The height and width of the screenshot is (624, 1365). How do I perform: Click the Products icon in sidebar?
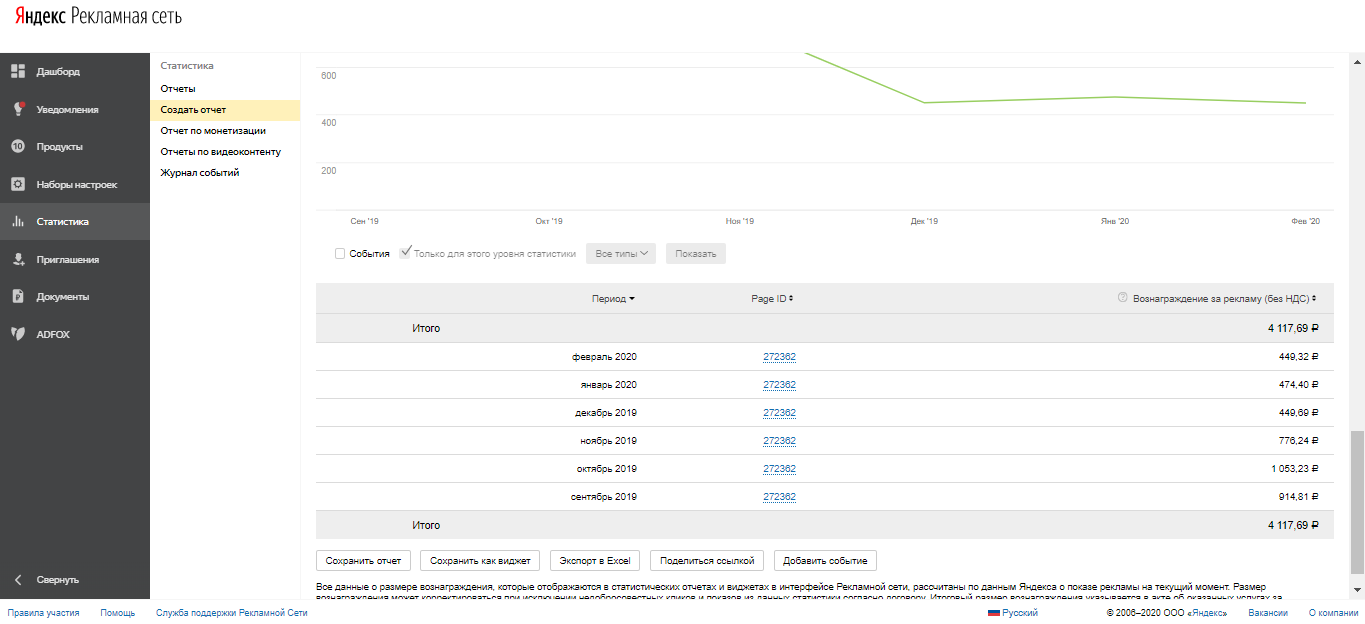[18, 147]
